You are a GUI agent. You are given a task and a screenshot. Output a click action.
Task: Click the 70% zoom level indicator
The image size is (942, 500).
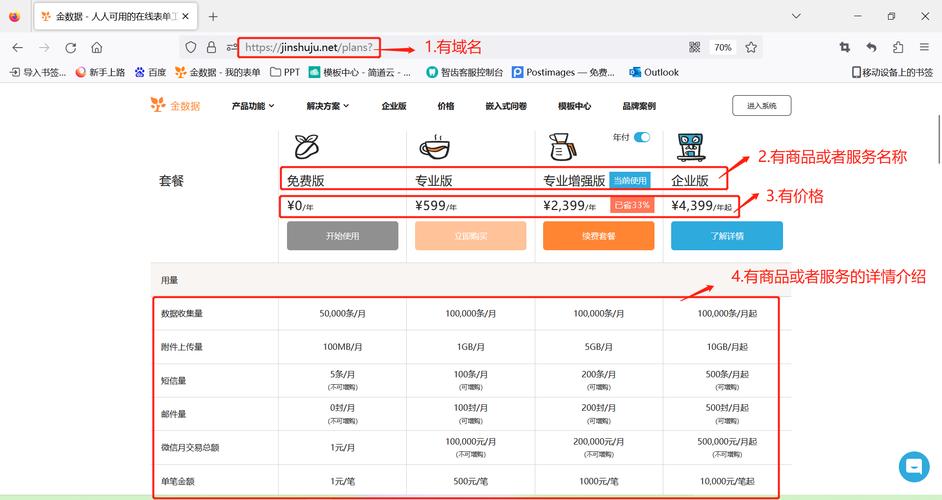(723, 47)
